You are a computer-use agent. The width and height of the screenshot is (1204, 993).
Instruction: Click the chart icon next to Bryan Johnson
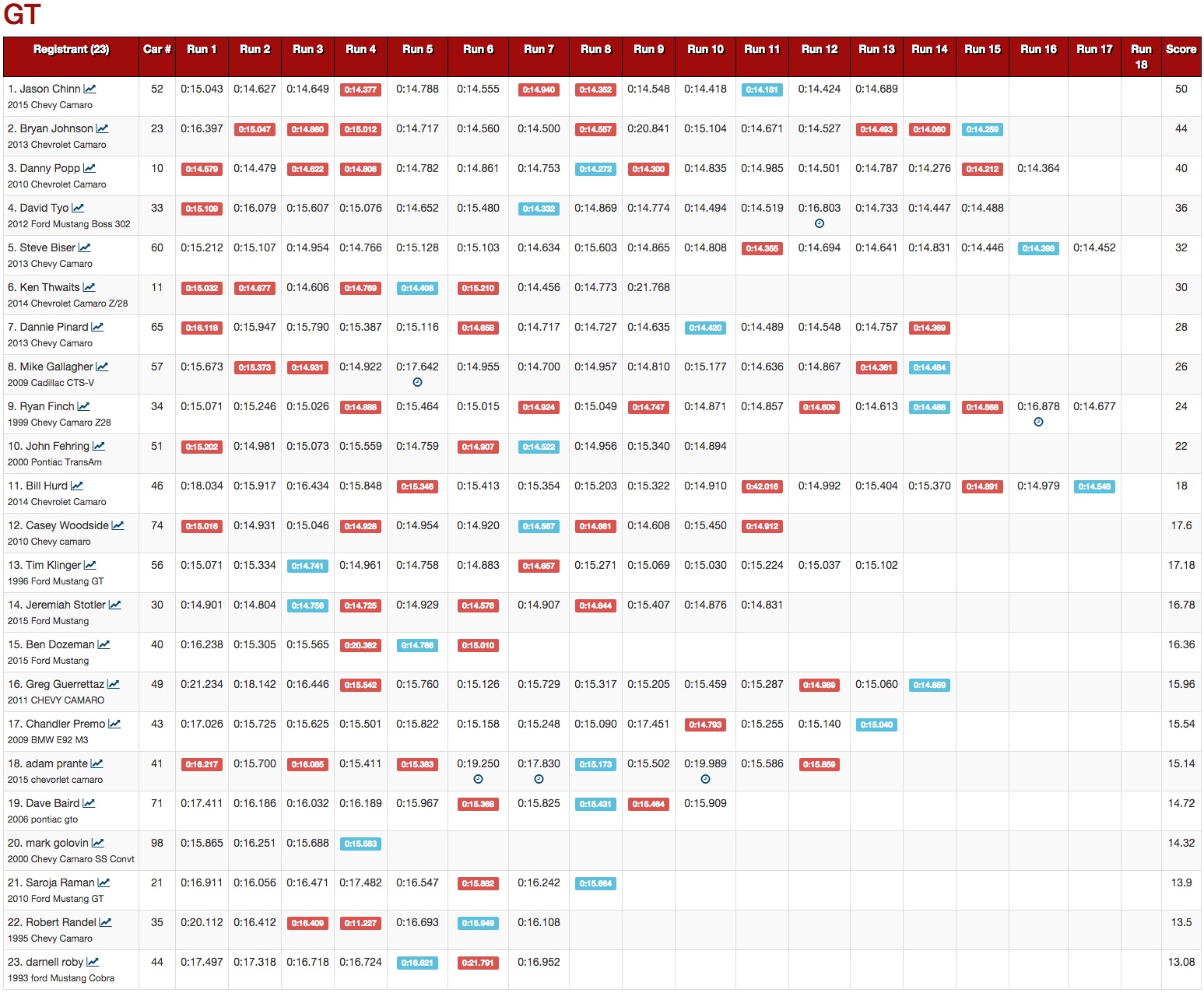102,129
